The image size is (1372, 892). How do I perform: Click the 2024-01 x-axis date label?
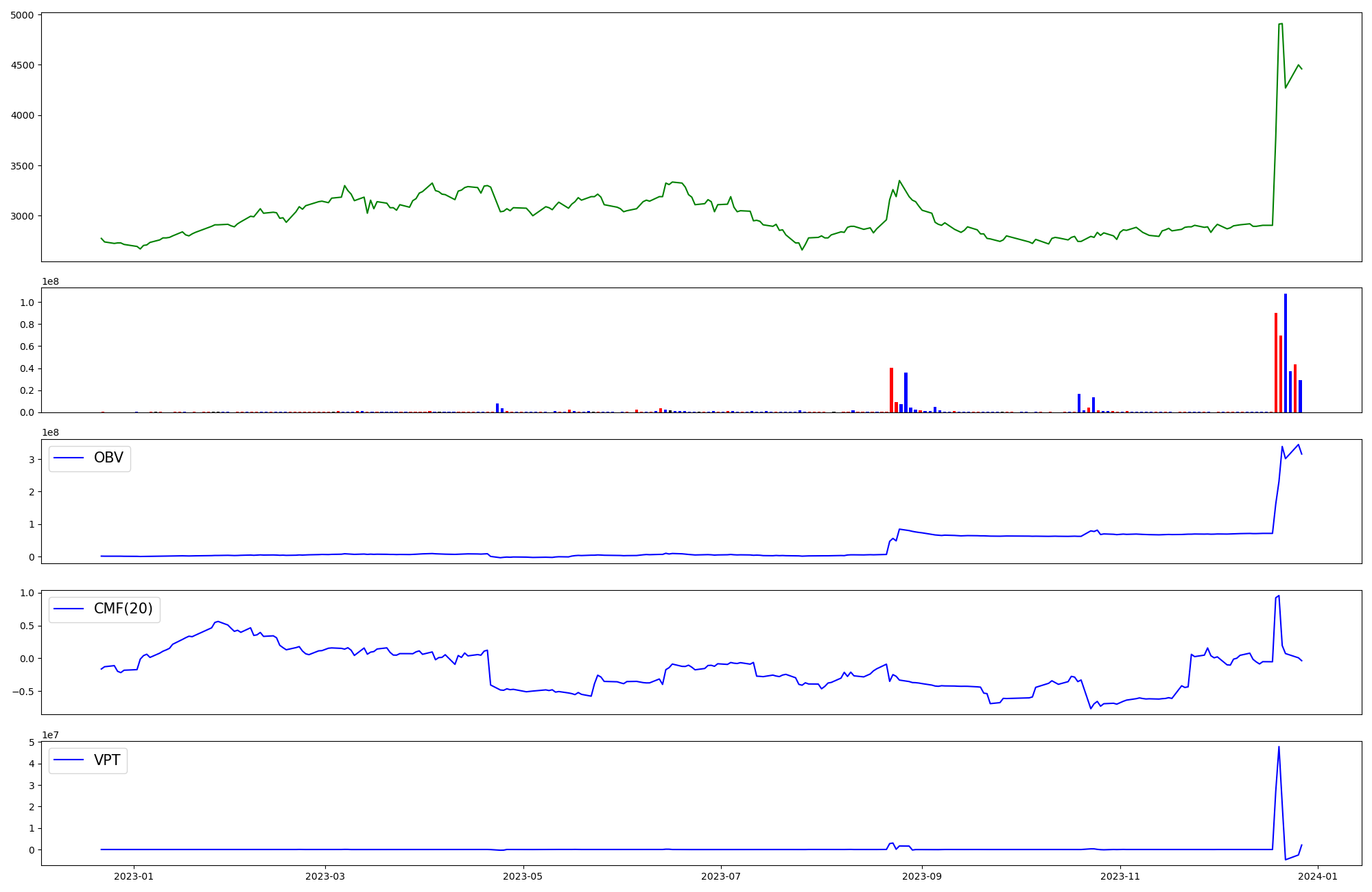[x=1318, y=876]
